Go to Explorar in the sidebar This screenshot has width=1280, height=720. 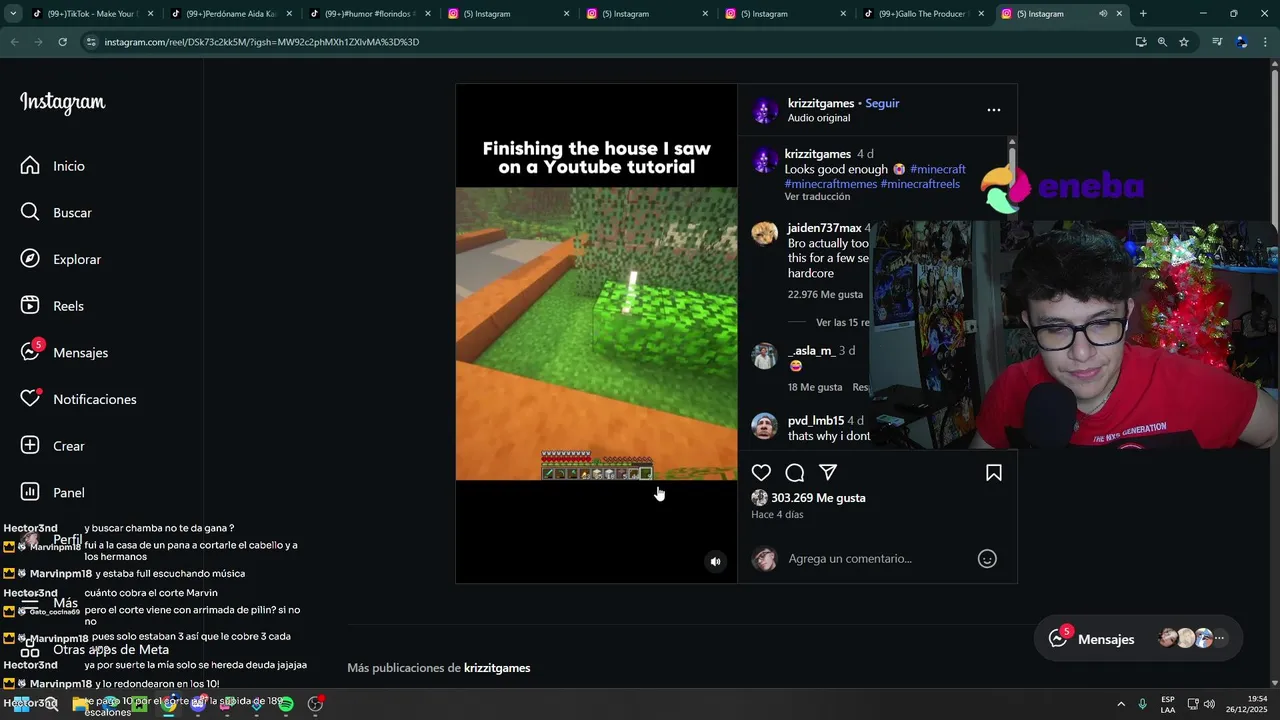click(60, 259)
